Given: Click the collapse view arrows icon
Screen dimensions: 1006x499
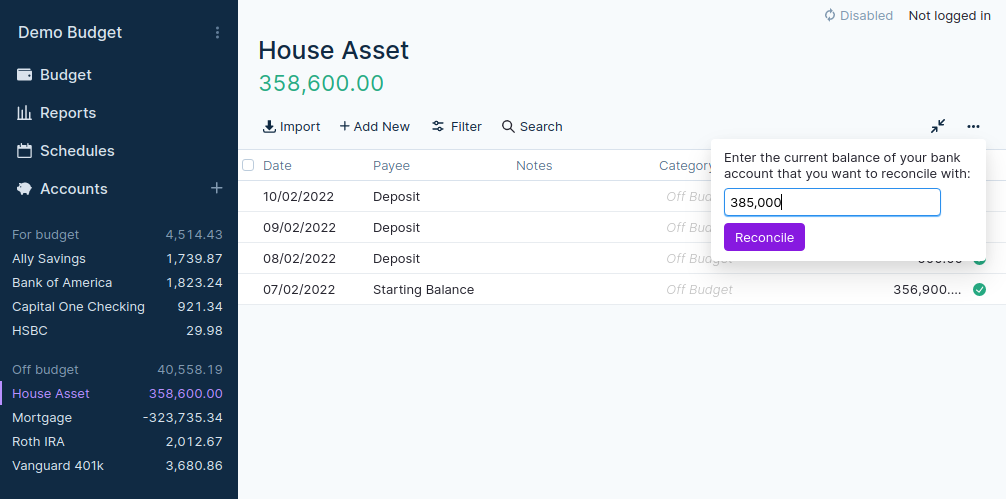Looking at the screenshot, I should [937, 127].
